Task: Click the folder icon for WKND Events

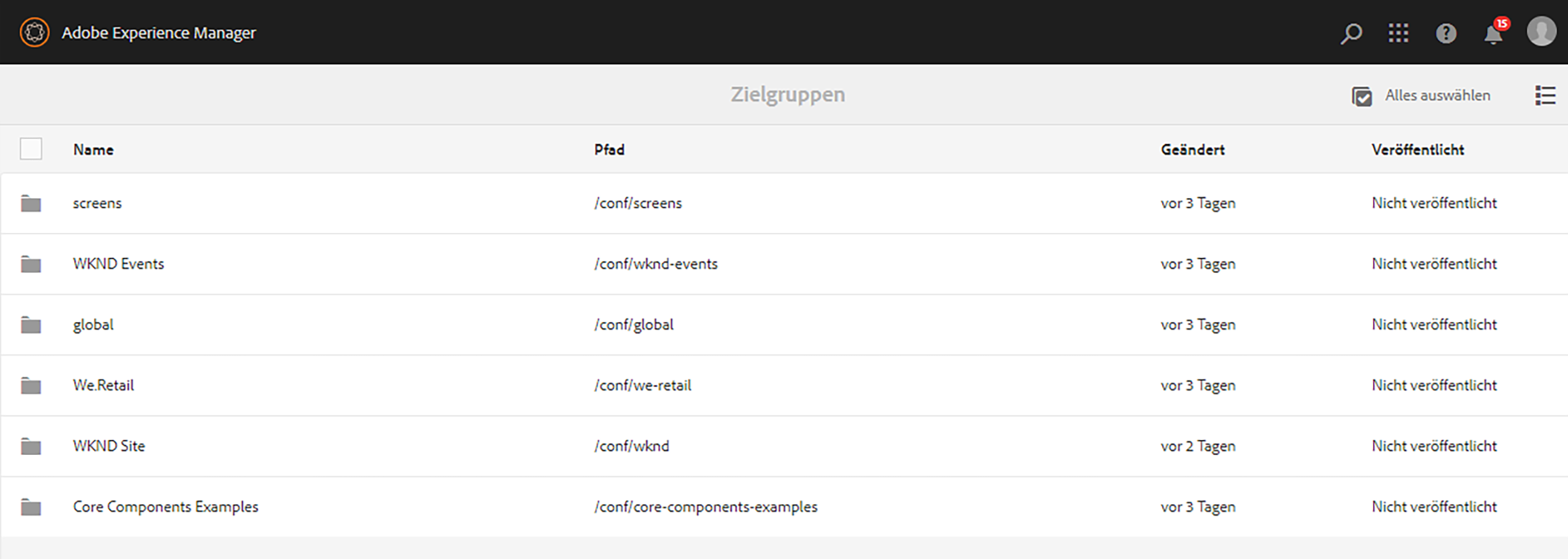Action: (x=31, y=264)
